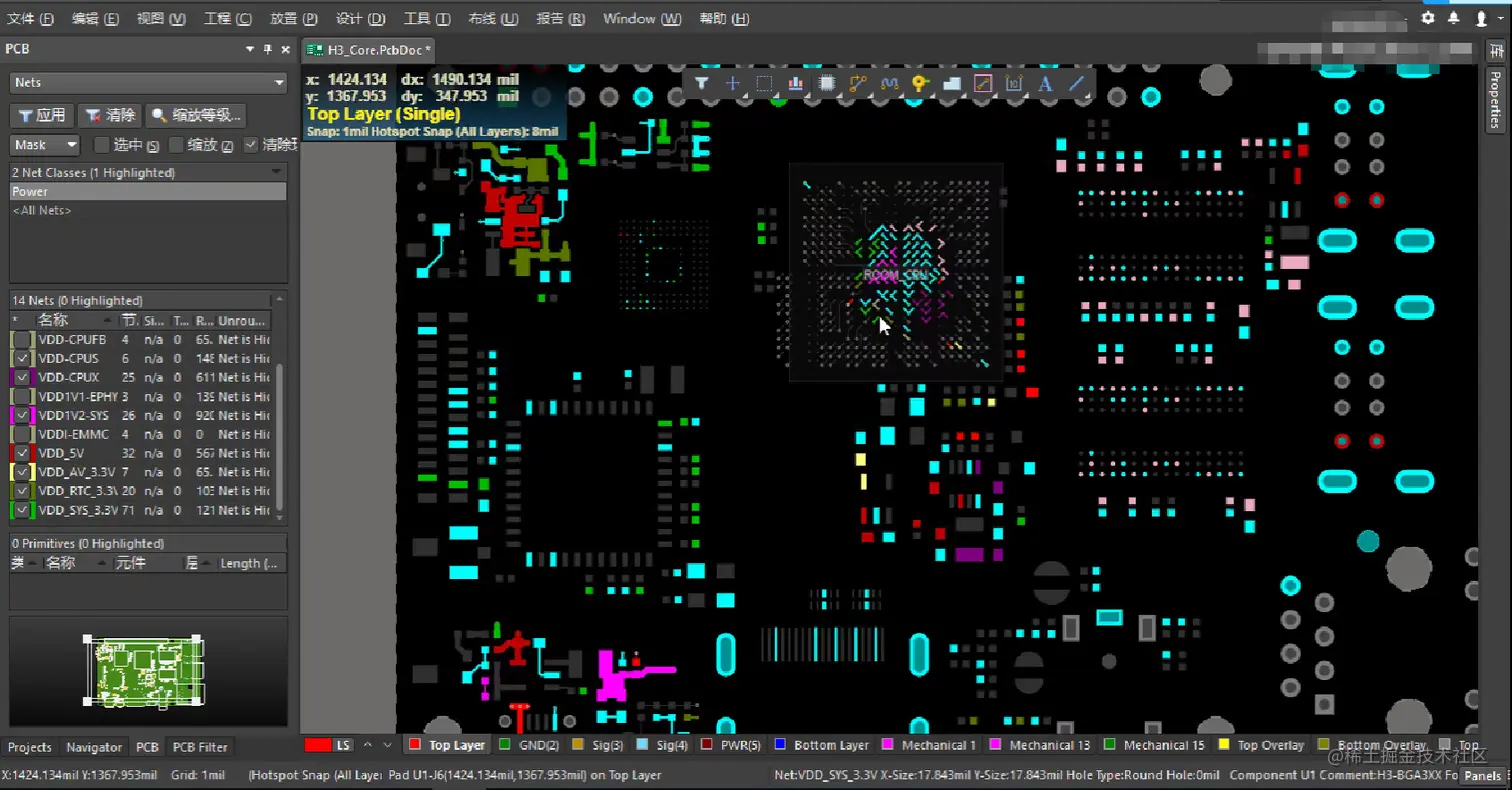Open the 文件 (F) menu

coord(30,18)
